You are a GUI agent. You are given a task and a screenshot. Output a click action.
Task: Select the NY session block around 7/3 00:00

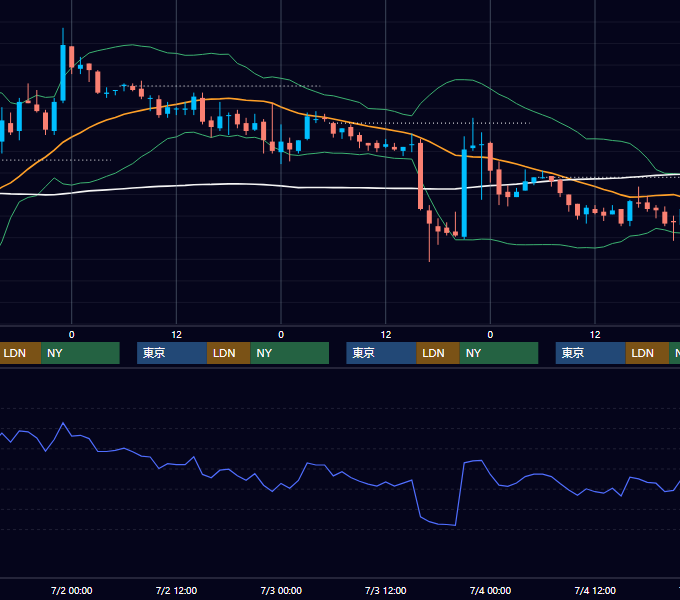pyautogui.click(x=290, y=353)
